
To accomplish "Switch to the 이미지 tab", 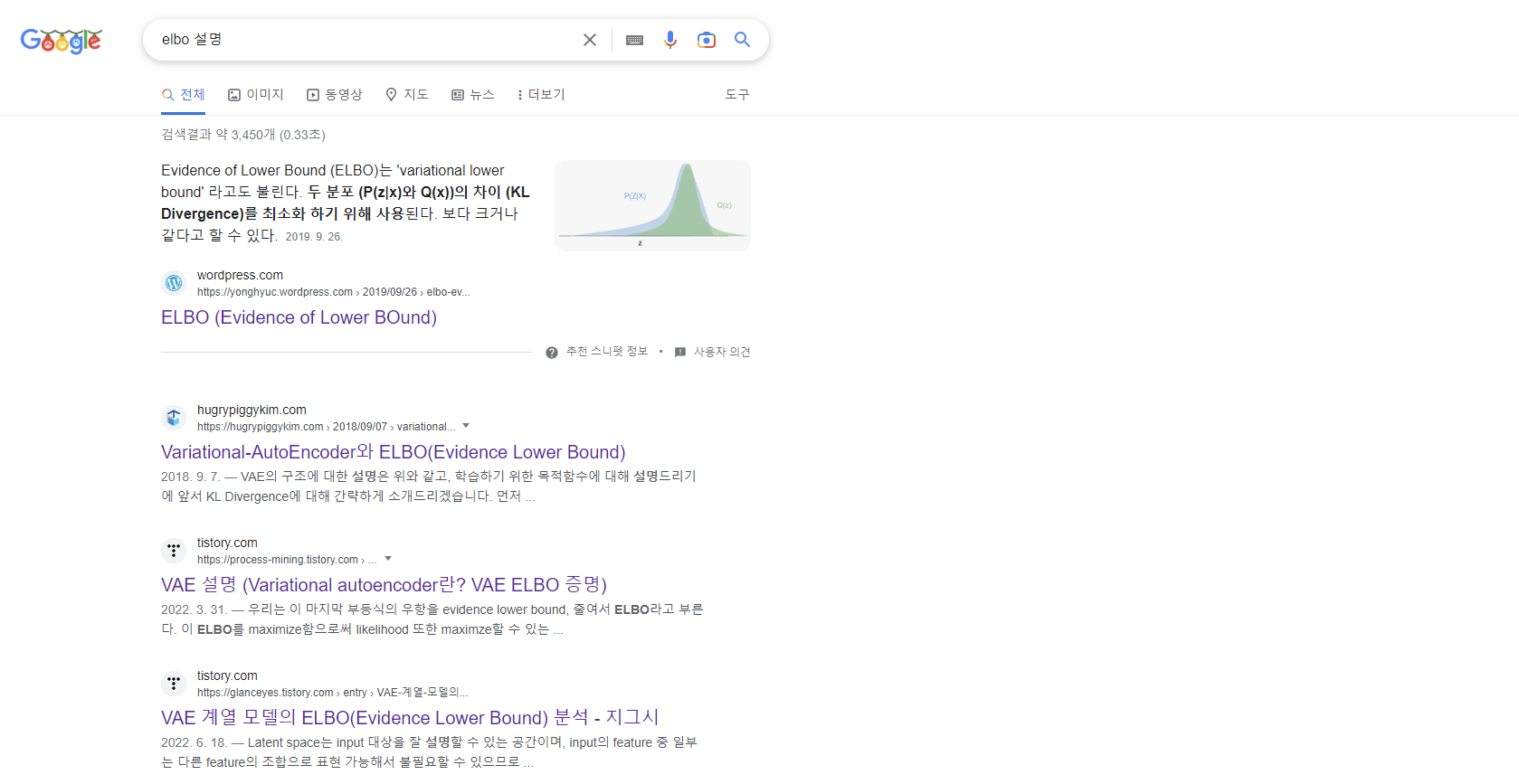I will [256, 94].
